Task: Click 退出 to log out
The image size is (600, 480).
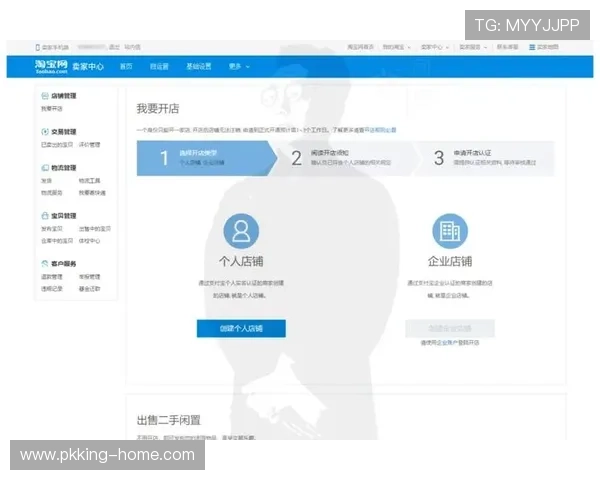Action: point(114,47)
